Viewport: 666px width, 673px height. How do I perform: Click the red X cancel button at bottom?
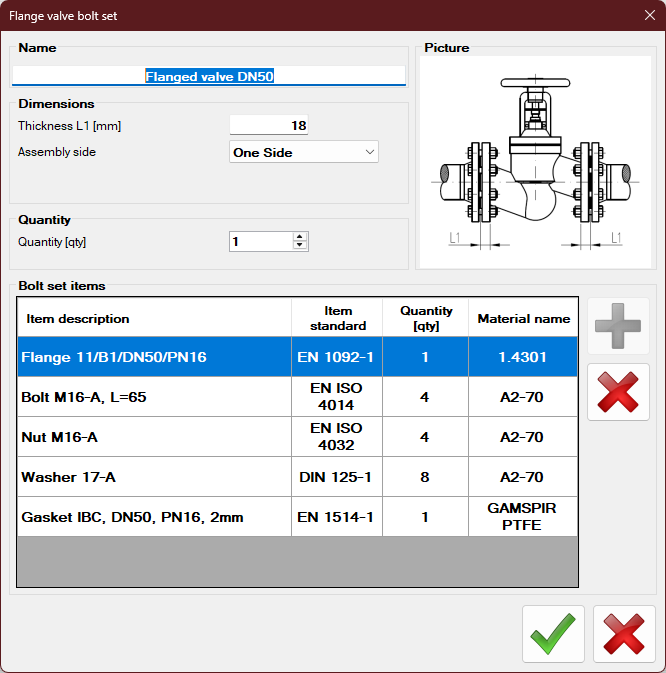coord(624,634)
